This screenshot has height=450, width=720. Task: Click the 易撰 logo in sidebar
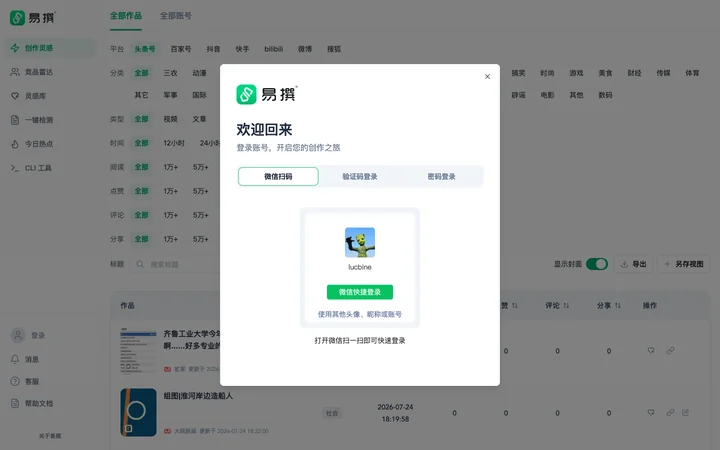click(x=33, y=18)
